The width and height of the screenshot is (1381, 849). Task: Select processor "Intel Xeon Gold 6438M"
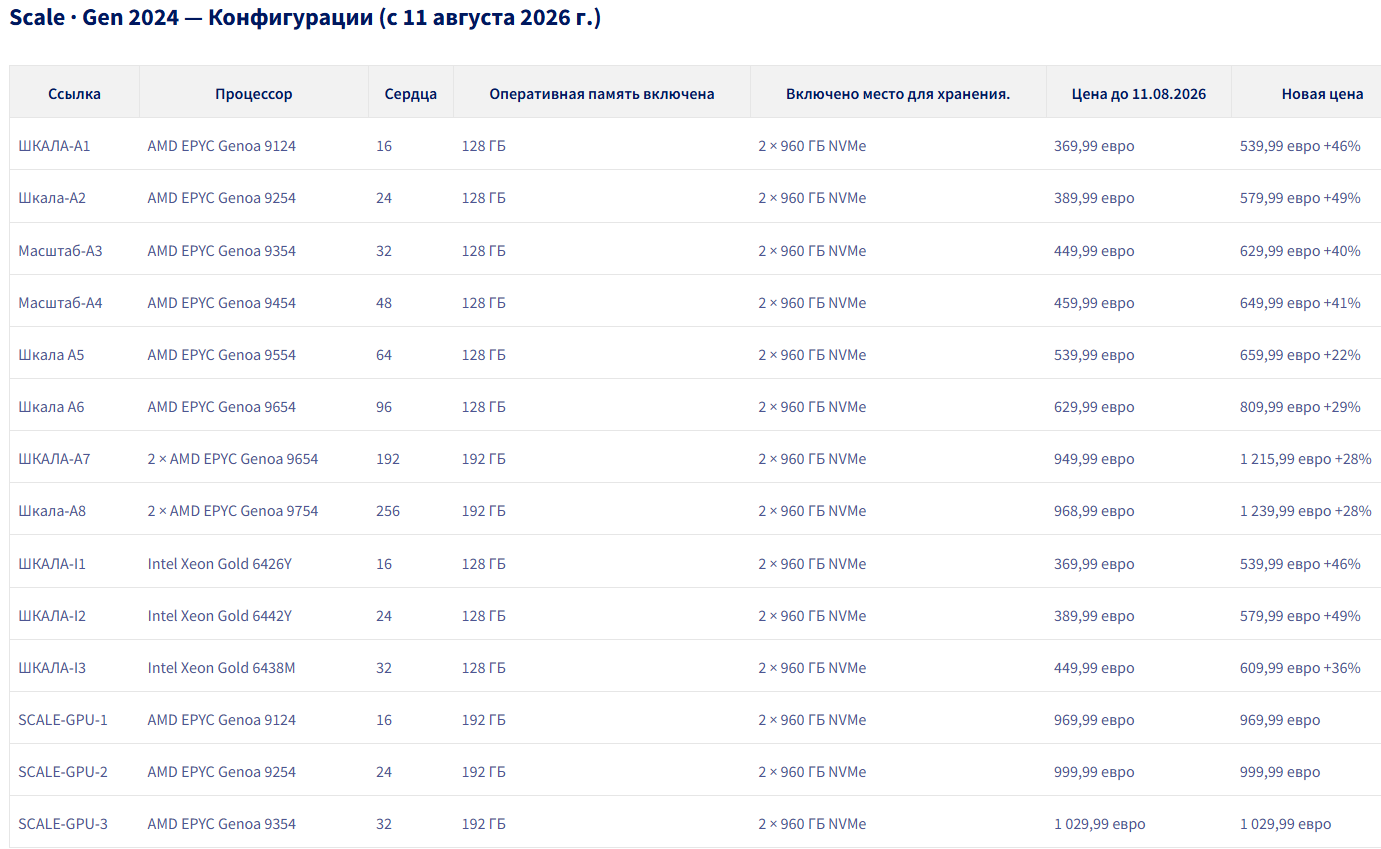pyautogui.click(x=221, y=668)
